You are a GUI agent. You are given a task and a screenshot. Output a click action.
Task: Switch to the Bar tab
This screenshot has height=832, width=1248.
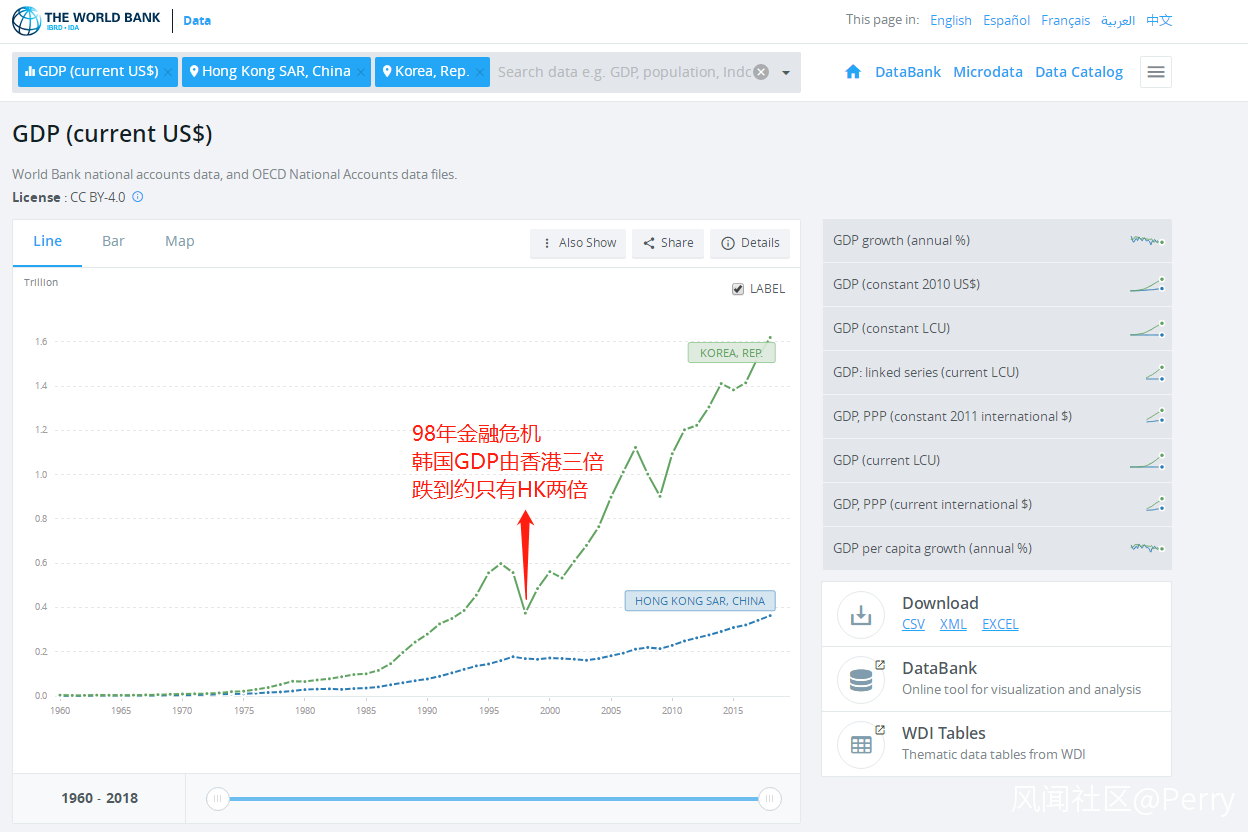pyautogui.click(x=113, y=241)
